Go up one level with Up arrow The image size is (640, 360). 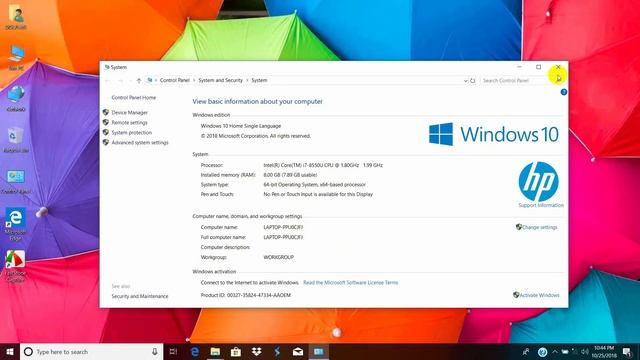point(139,80)
